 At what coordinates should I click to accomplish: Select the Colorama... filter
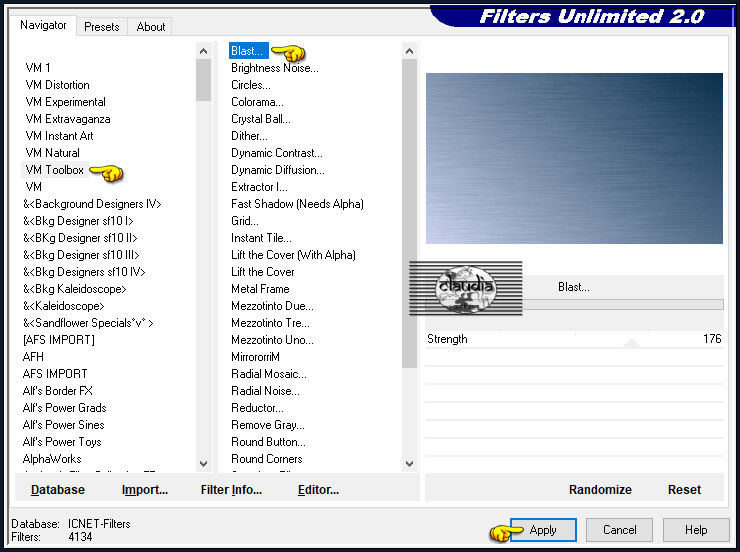coord(257,102)
